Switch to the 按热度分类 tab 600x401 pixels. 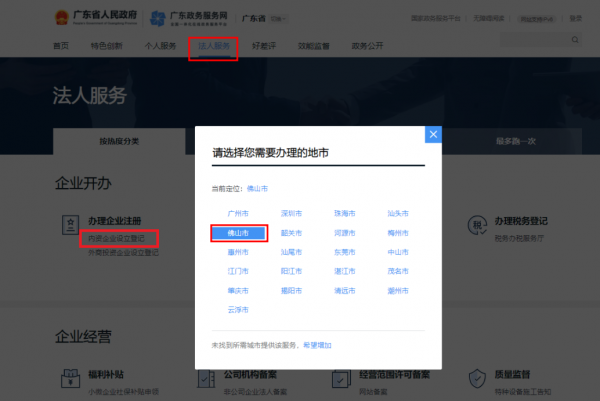point(119,141)
